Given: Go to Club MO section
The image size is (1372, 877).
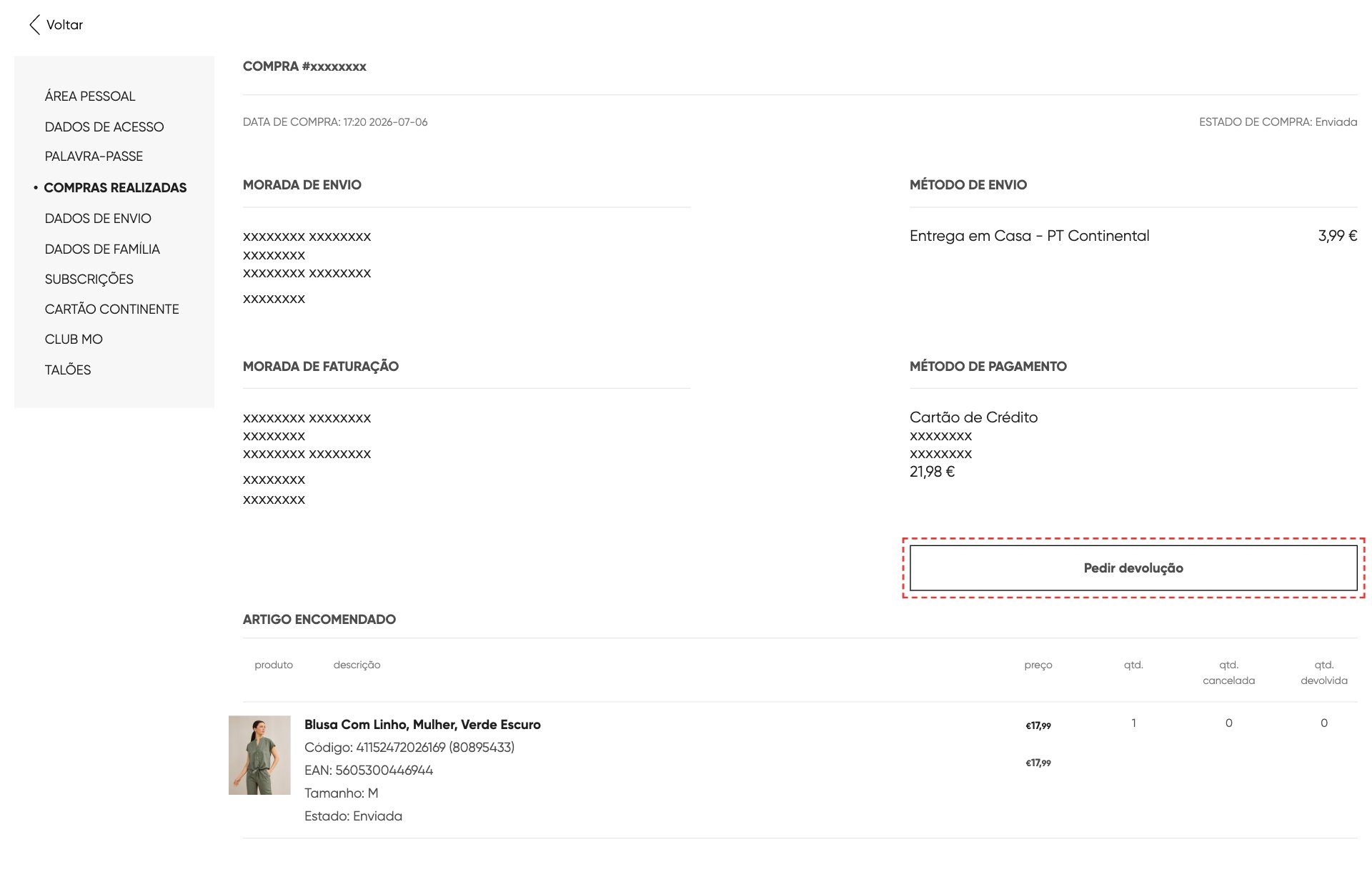Looking at the screenshot, I should (74, 340).
